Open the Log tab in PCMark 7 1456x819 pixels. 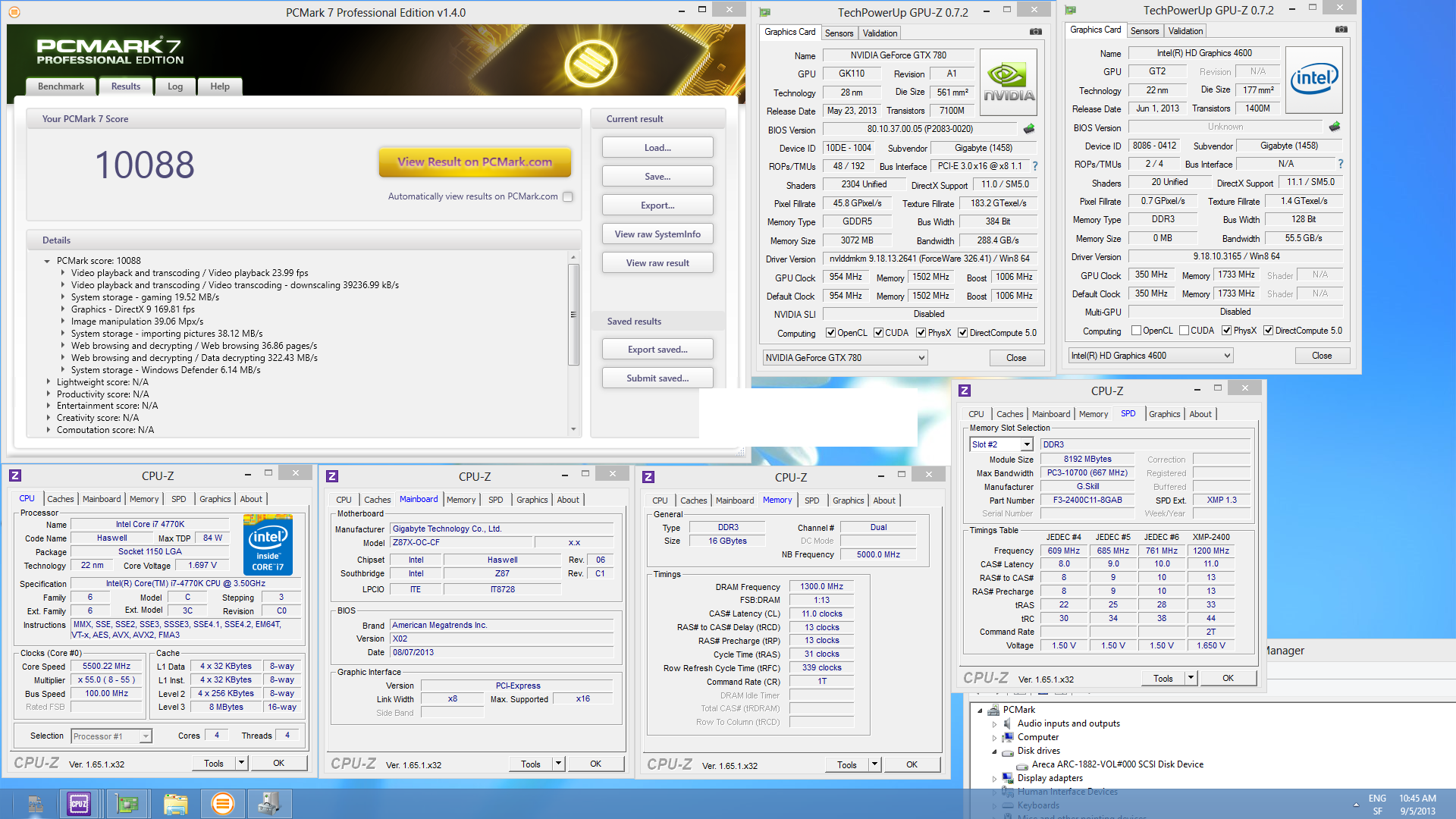(175, 86)
